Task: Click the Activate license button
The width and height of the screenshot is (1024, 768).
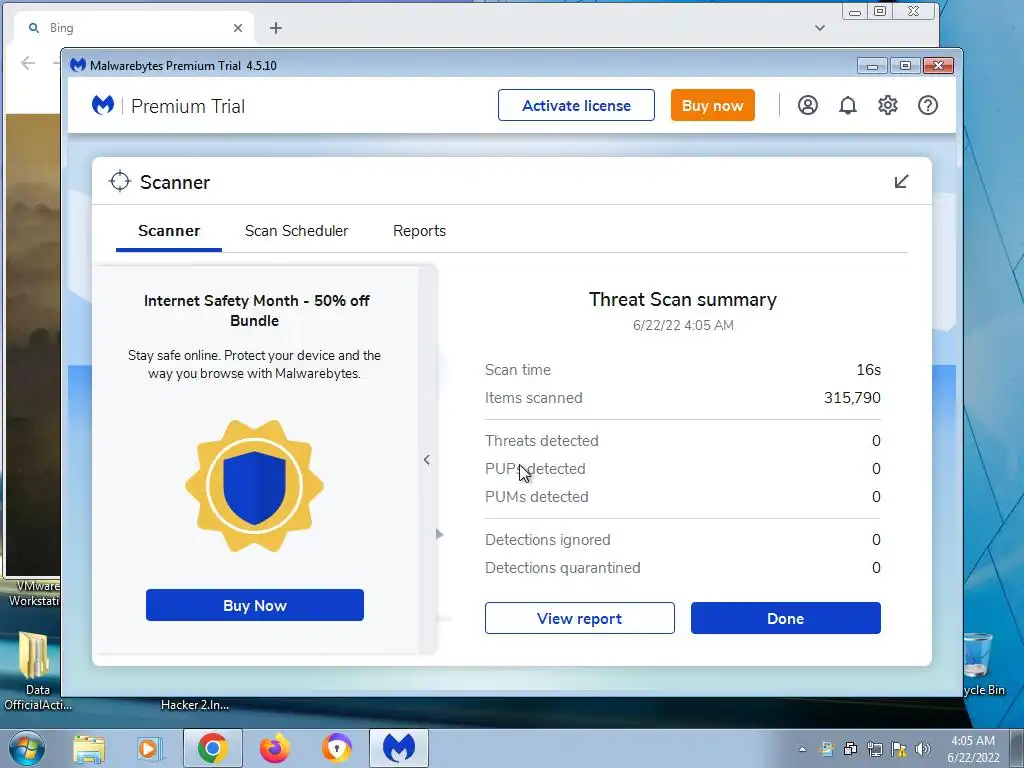Action: pyautogui.click(x=576, y=105)
